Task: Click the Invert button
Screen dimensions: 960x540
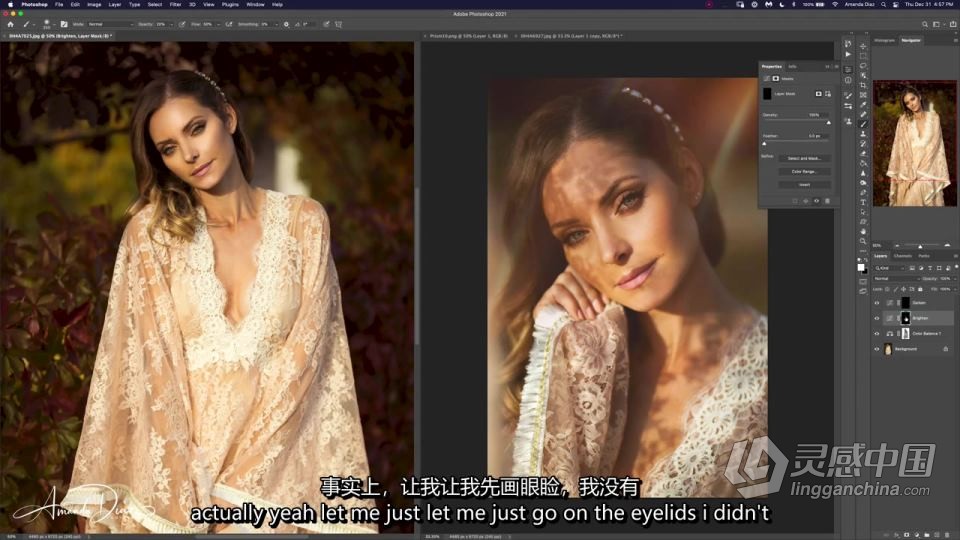Action: (804, 184)
